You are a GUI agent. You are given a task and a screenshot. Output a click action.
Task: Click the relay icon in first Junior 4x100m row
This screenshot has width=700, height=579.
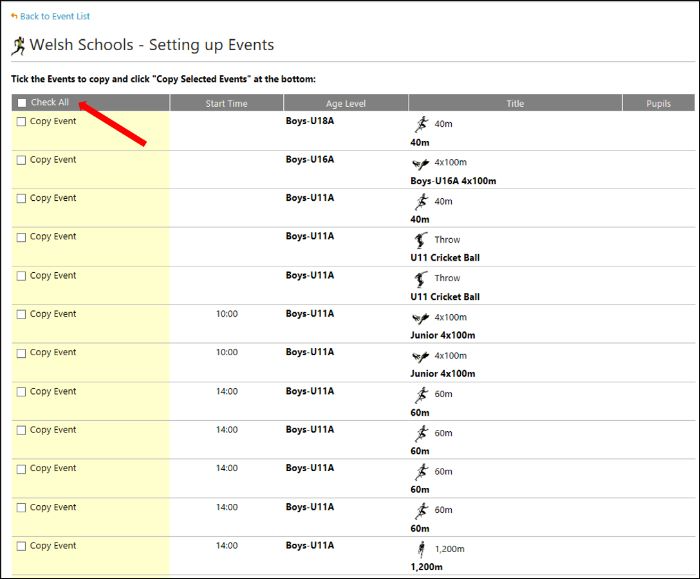(x=421, y=318)
